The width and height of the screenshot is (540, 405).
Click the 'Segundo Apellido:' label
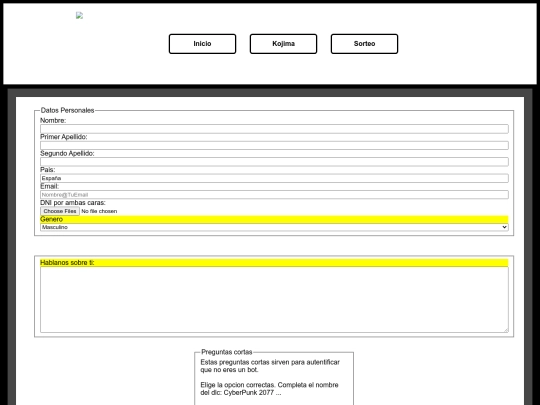coord(67,154)
